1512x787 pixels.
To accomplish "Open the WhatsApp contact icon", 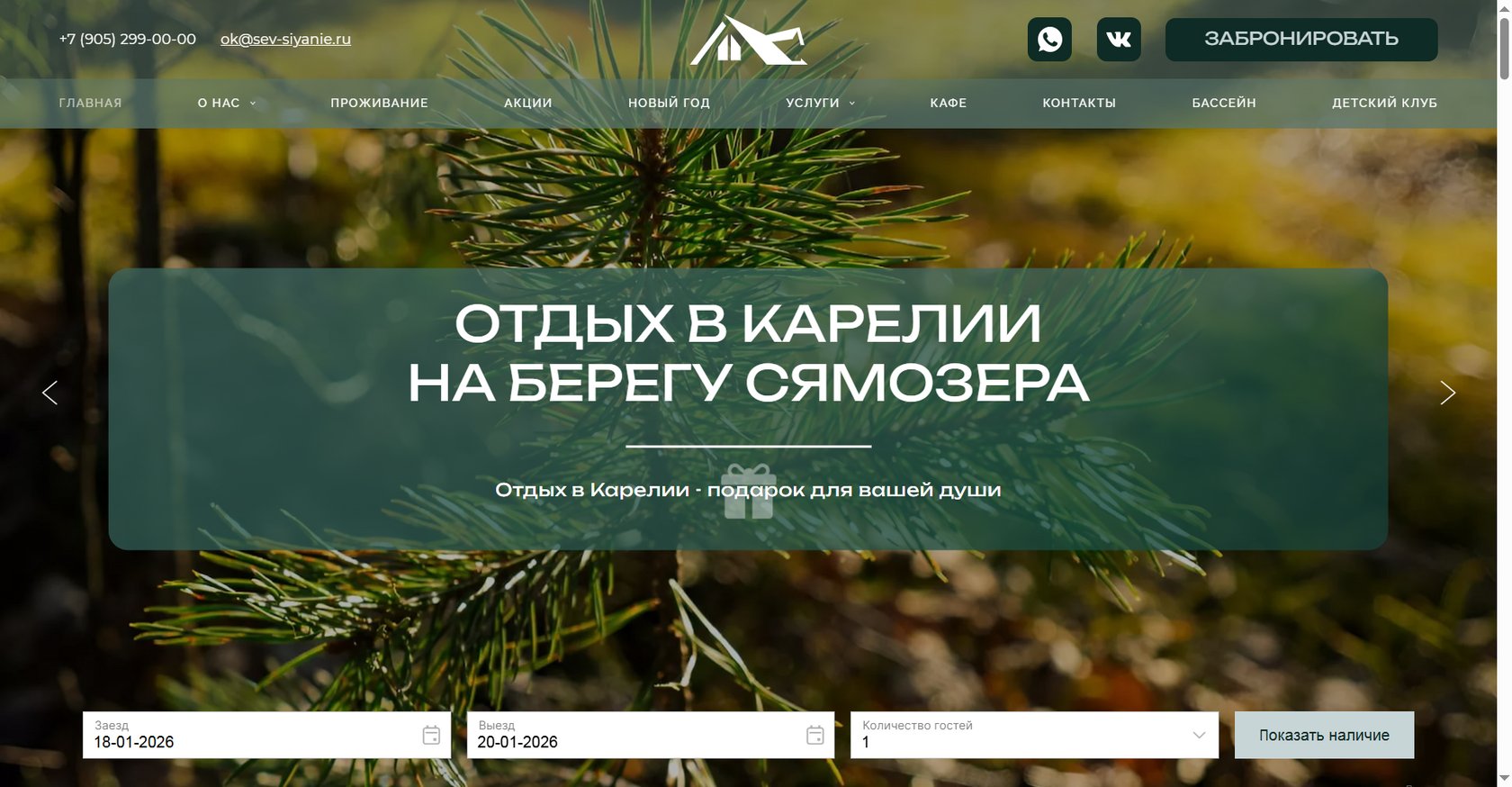I will 1049,40.
